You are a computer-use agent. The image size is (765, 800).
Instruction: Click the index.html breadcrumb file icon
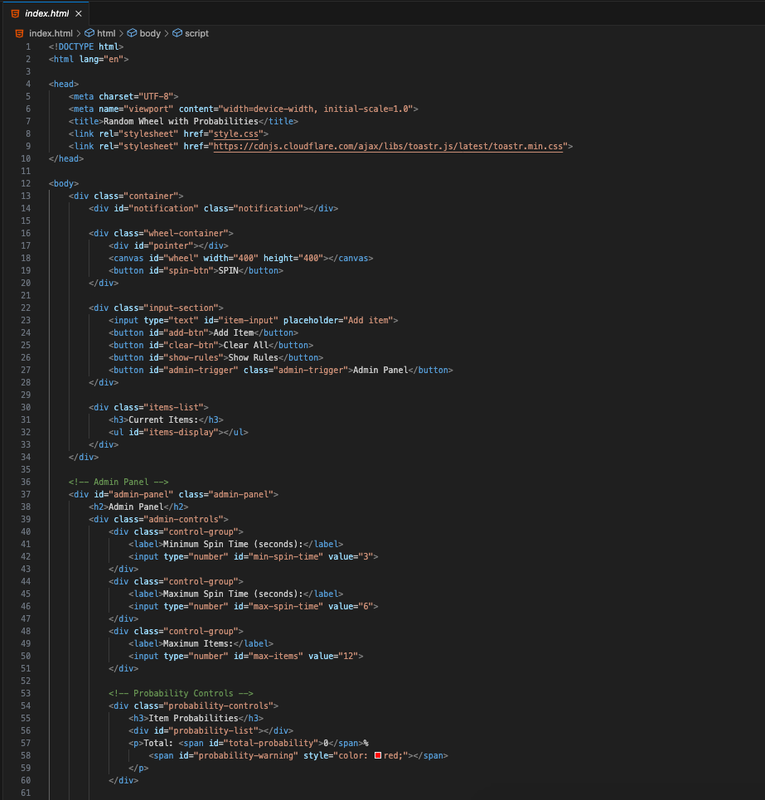click(19, 33)
